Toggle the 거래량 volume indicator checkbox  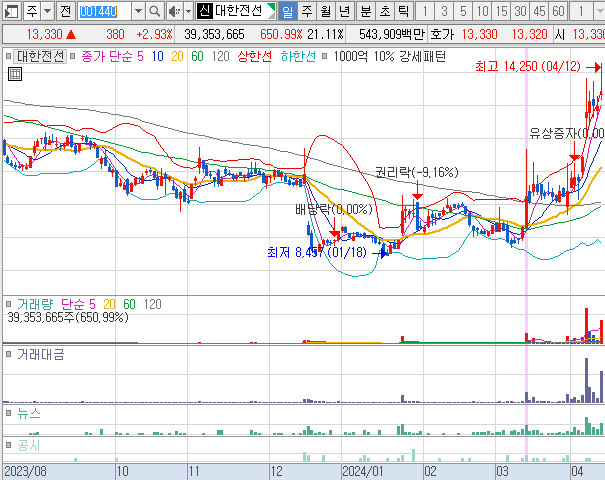8,304
